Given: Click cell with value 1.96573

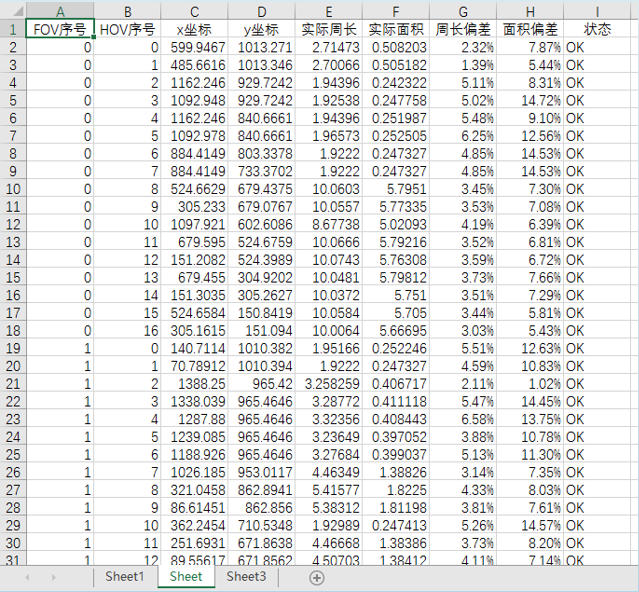Looking at the screenshot, I should 329,136.
